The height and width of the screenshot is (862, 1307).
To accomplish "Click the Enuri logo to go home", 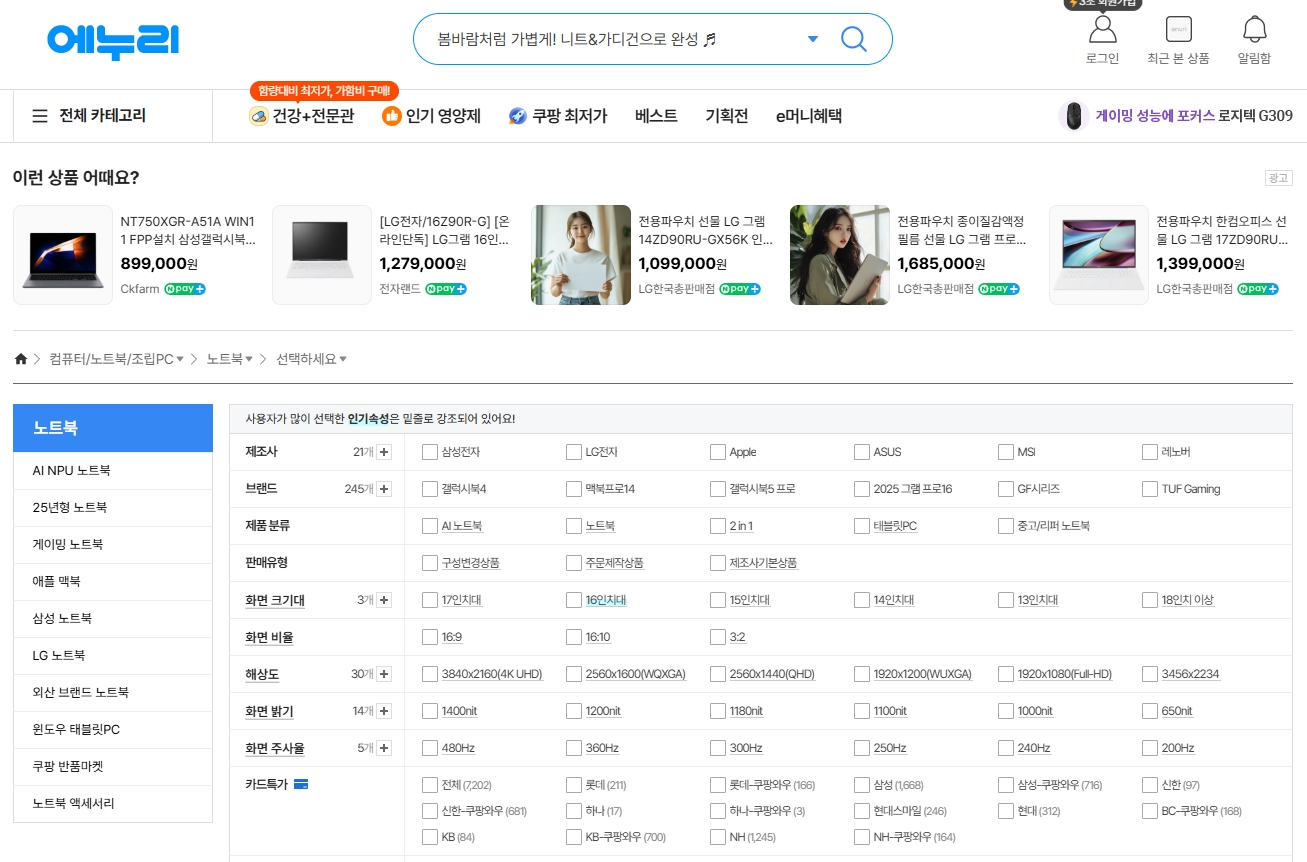I will point(112,40).
